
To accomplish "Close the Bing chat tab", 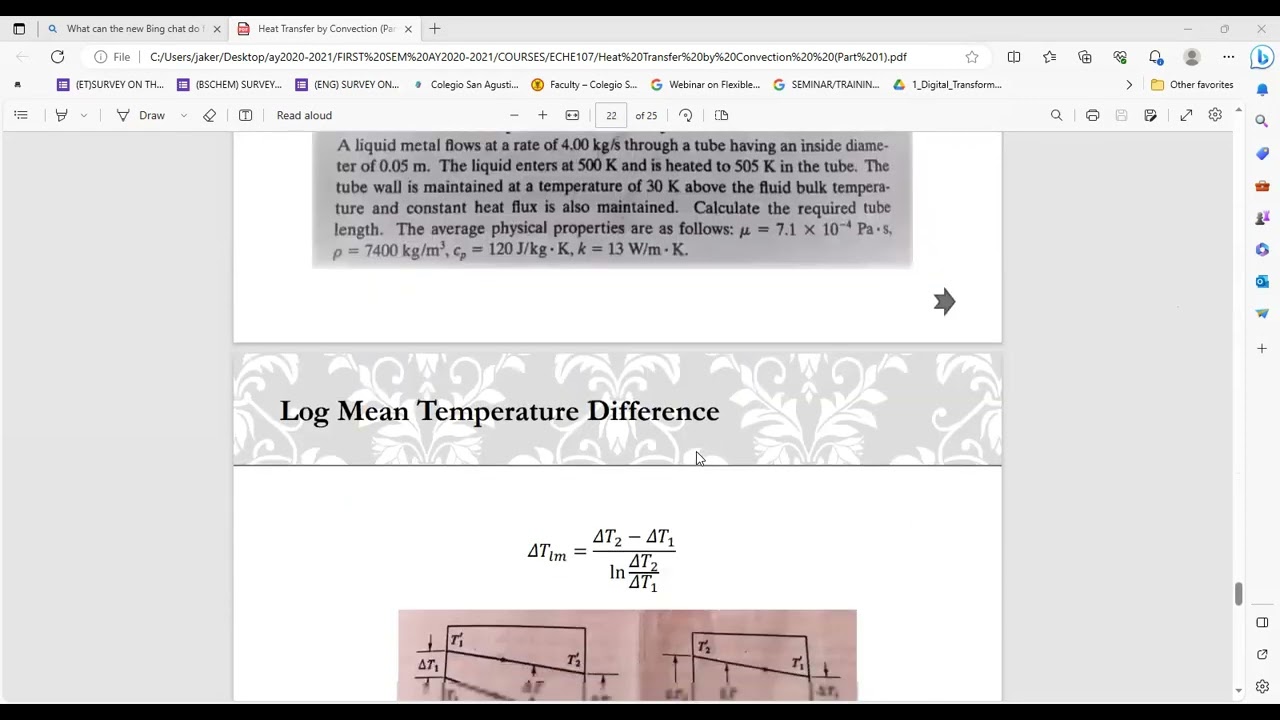I will [x=216, y=29].
